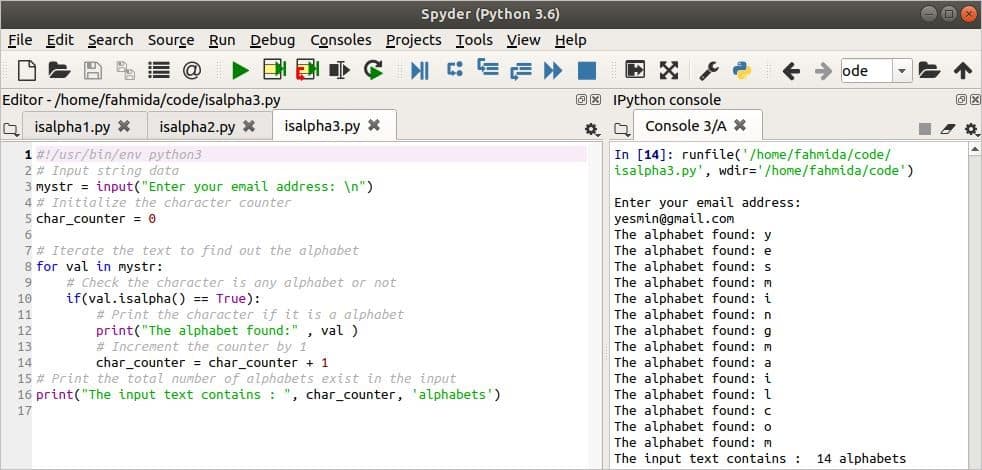This screenshot has width=982, height=470.
Task: Close the Console 3/A tab
Action: [x=740, y=125]
